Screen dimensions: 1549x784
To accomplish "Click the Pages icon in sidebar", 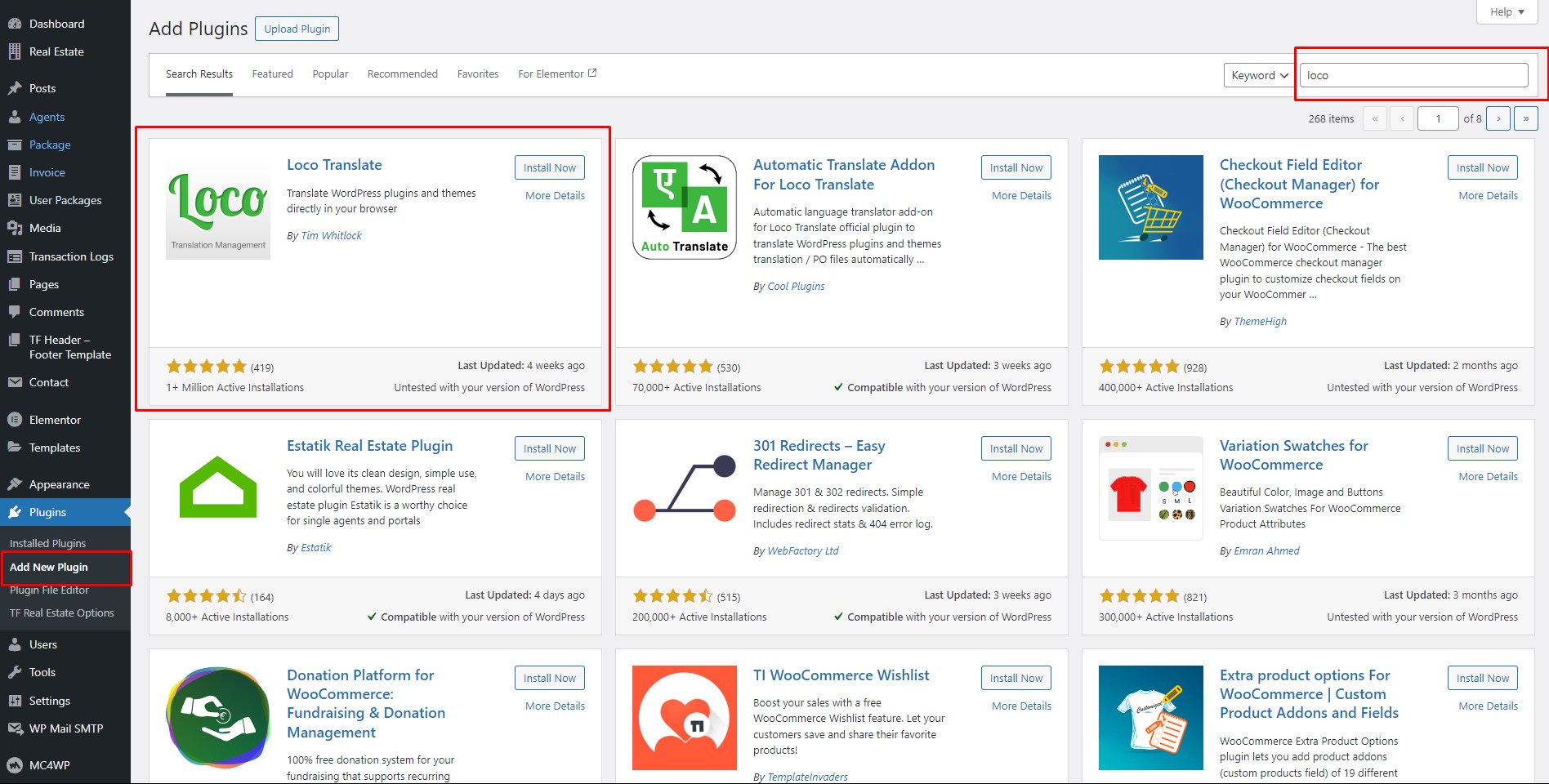I will click(x=15, y=284).
